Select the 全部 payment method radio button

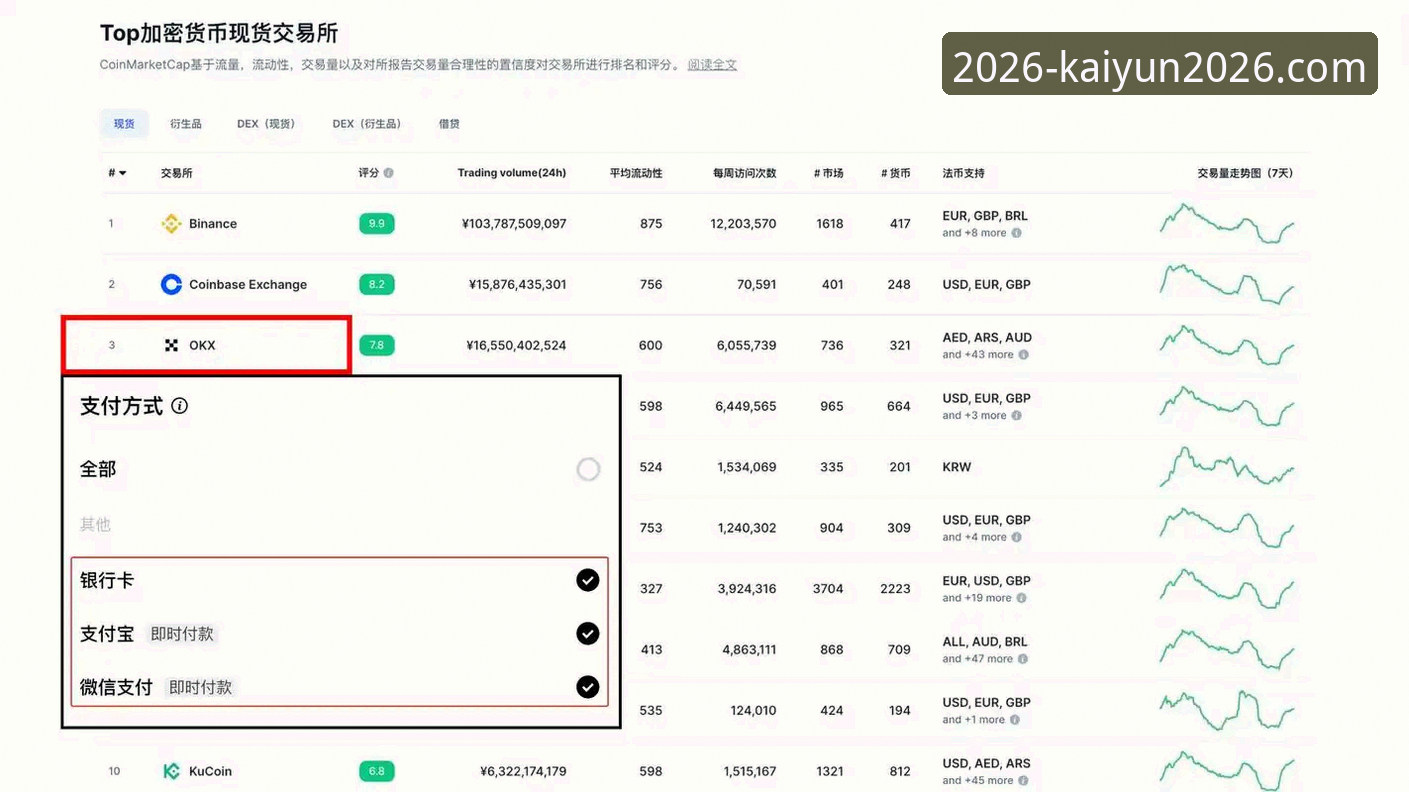pos(588,469)
